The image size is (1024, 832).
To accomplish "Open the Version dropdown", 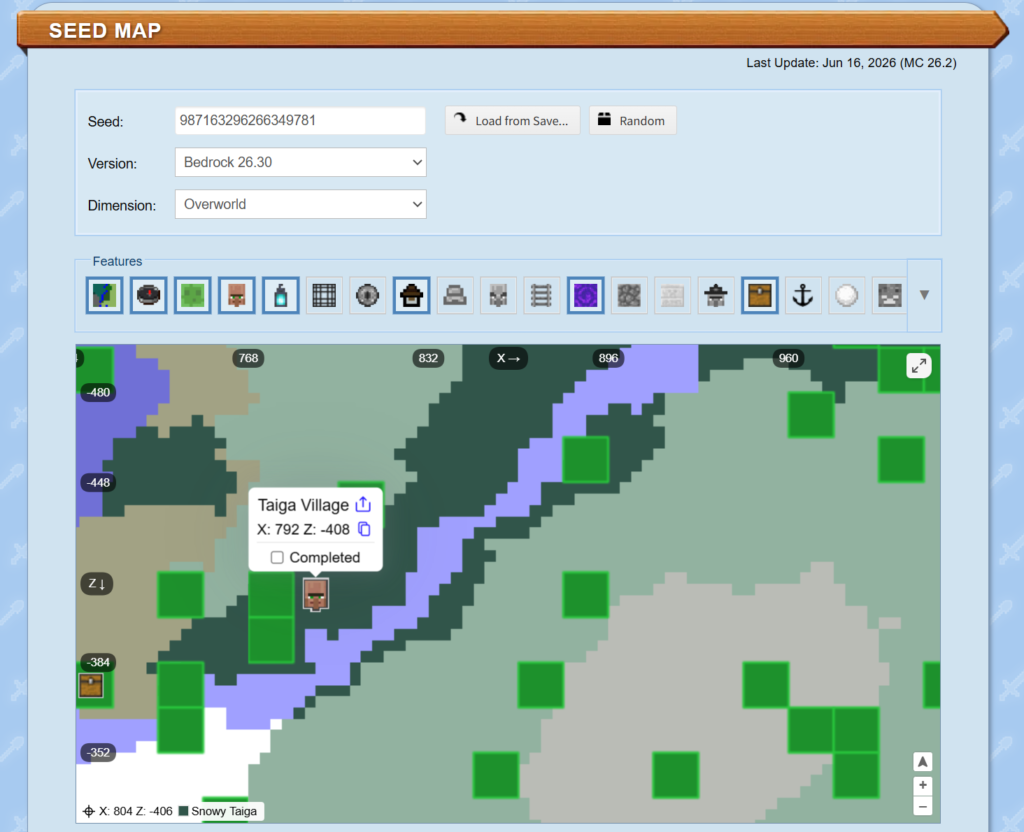I will click(x=300, y=162).
